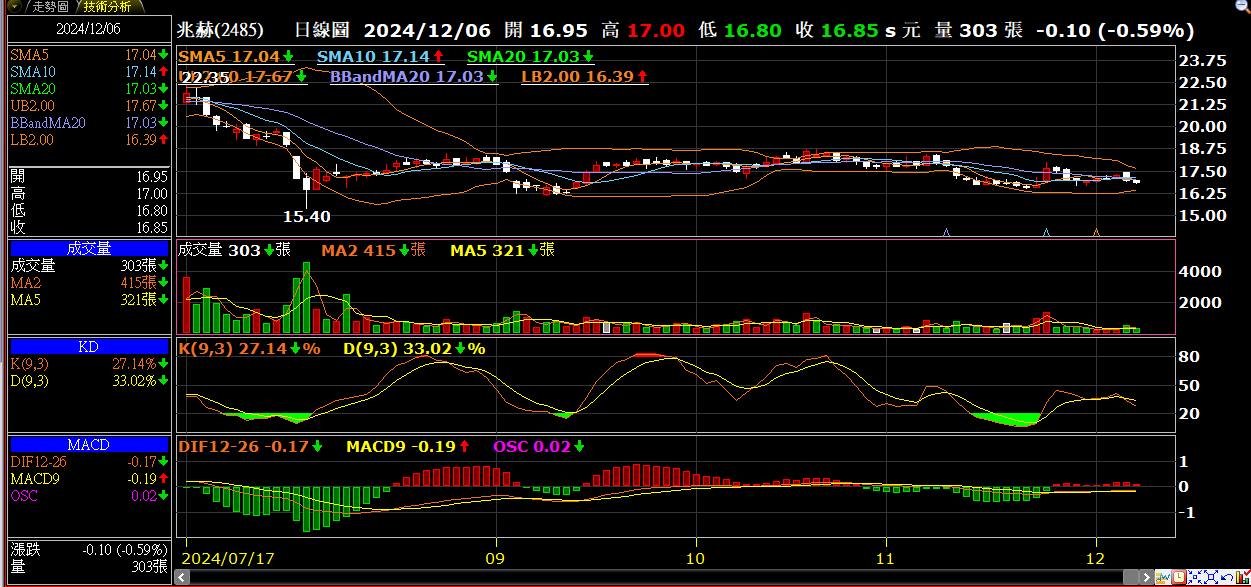Click the UB2.00 row in left panel
1251x587 pixels.
tap(89, 105)
